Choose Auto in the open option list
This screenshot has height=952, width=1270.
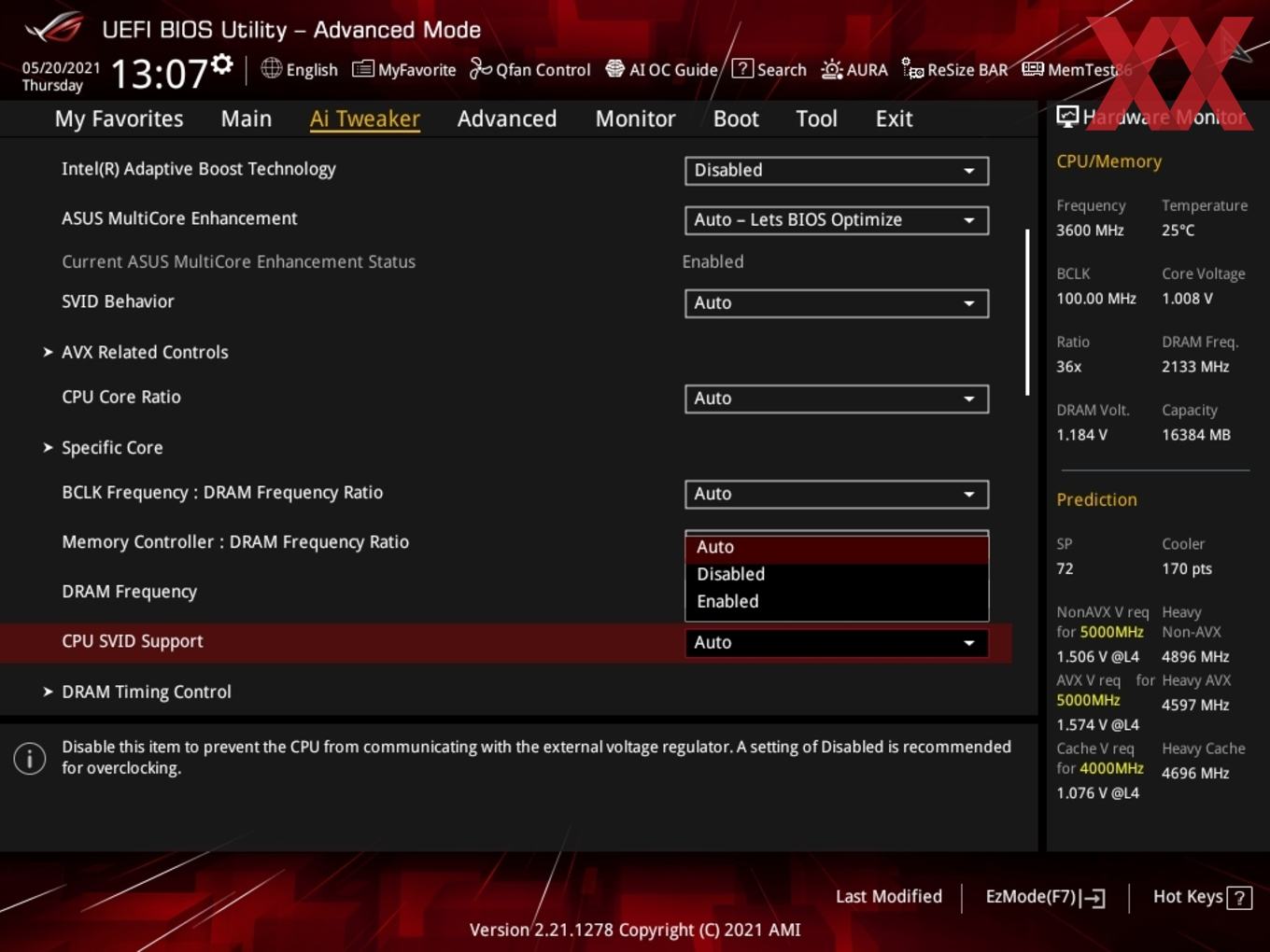coord(837,548)
